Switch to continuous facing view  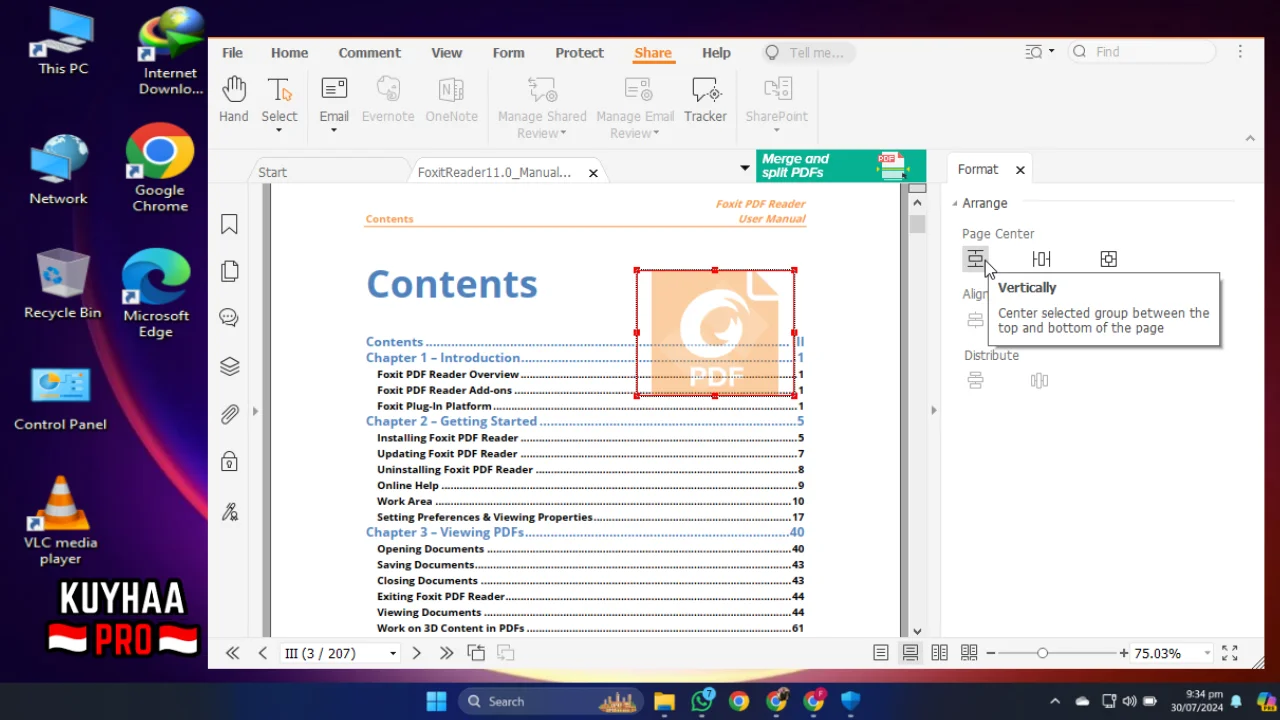[969, 653]
